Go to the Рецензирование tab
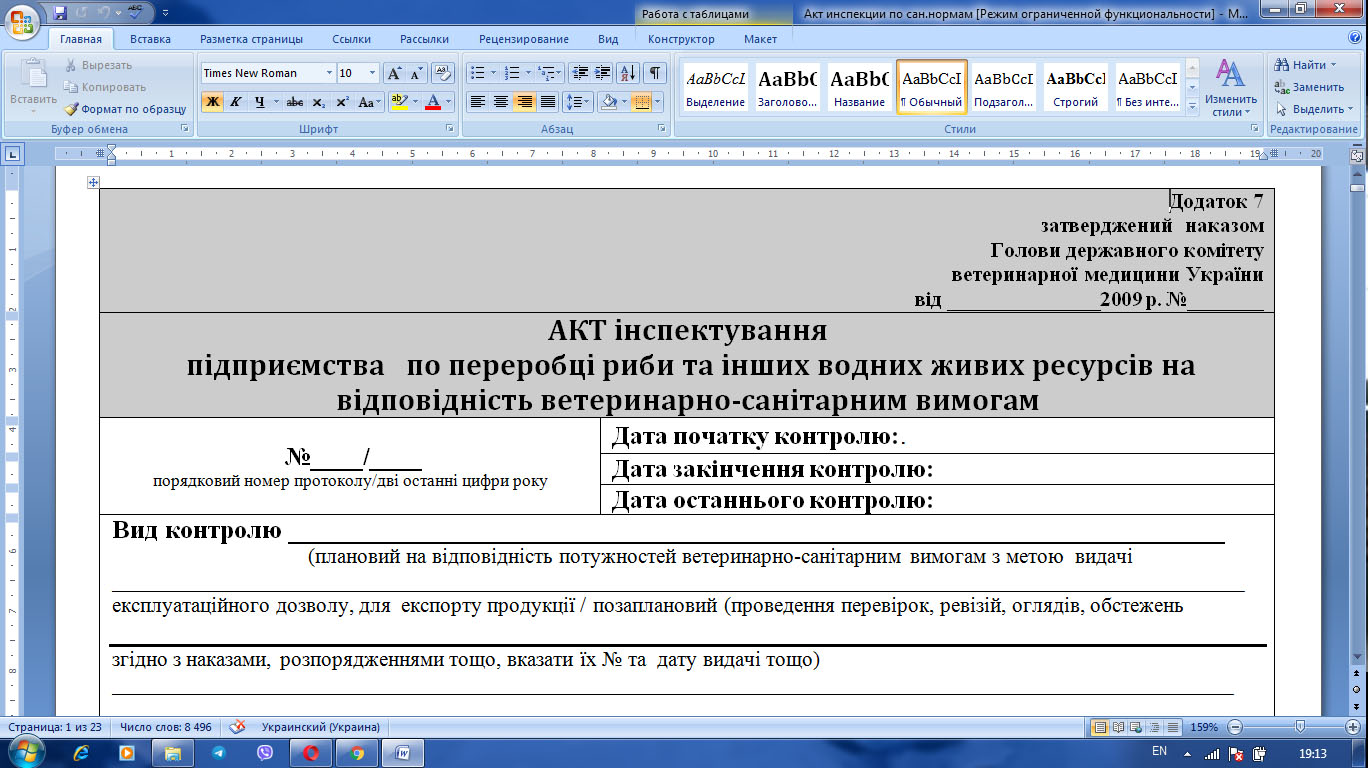 pos(524,39)
